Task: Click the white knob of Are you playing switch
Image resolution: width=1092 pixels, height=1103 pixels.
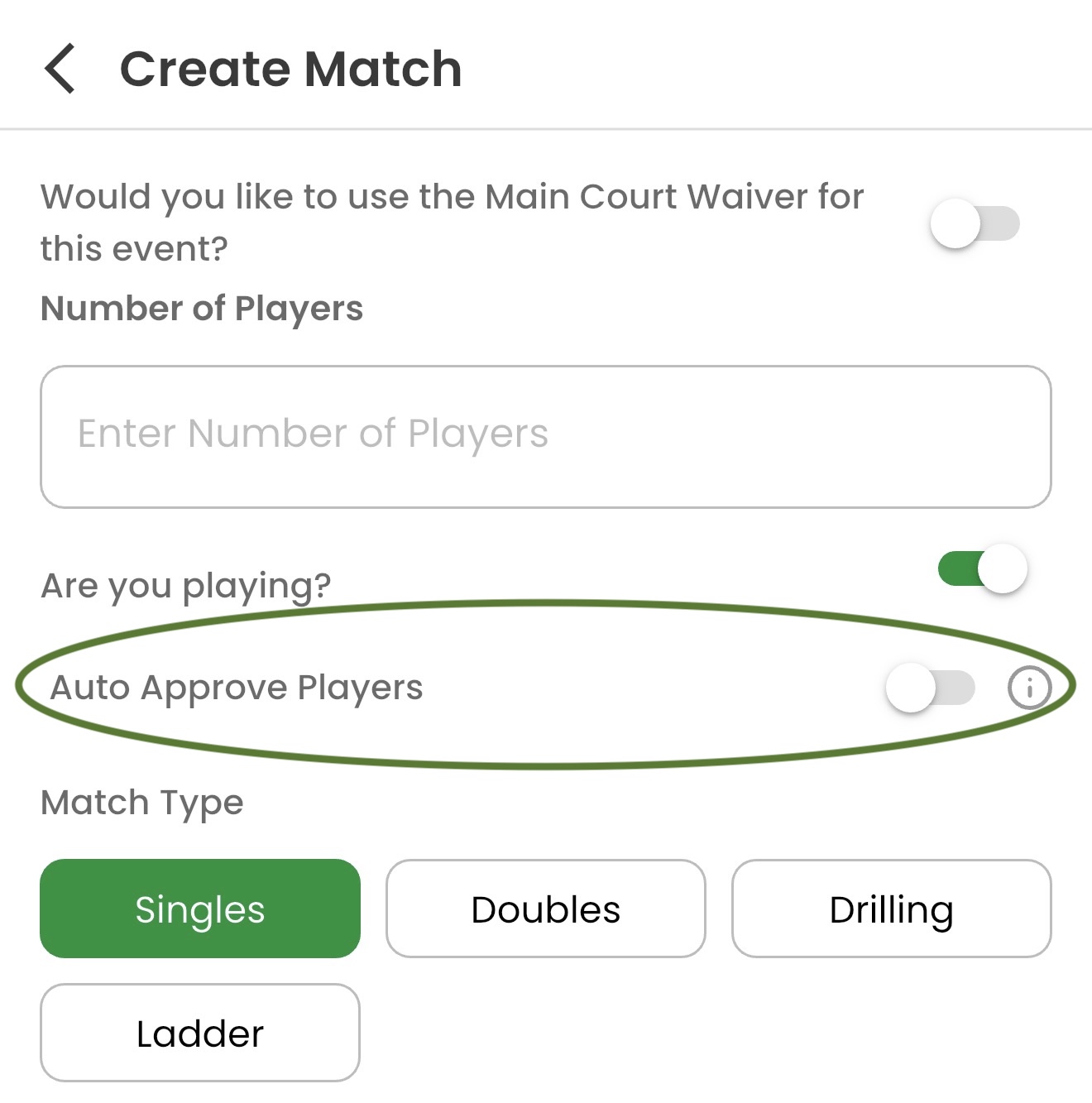Action: (1003, 568)
